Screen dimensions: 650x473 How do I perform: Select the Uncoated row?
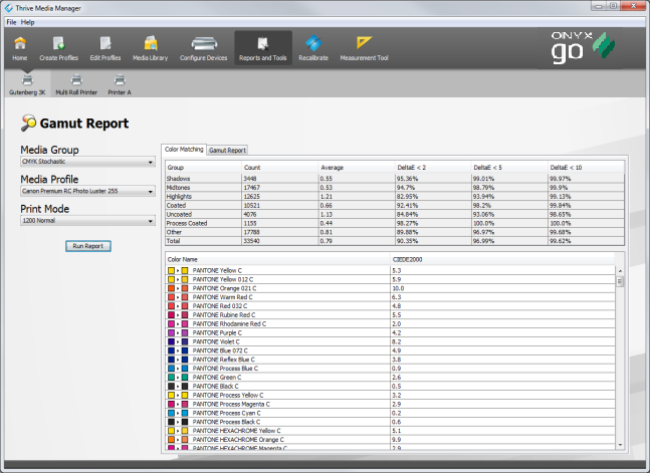pyautogui.click(x=395, y=214)
